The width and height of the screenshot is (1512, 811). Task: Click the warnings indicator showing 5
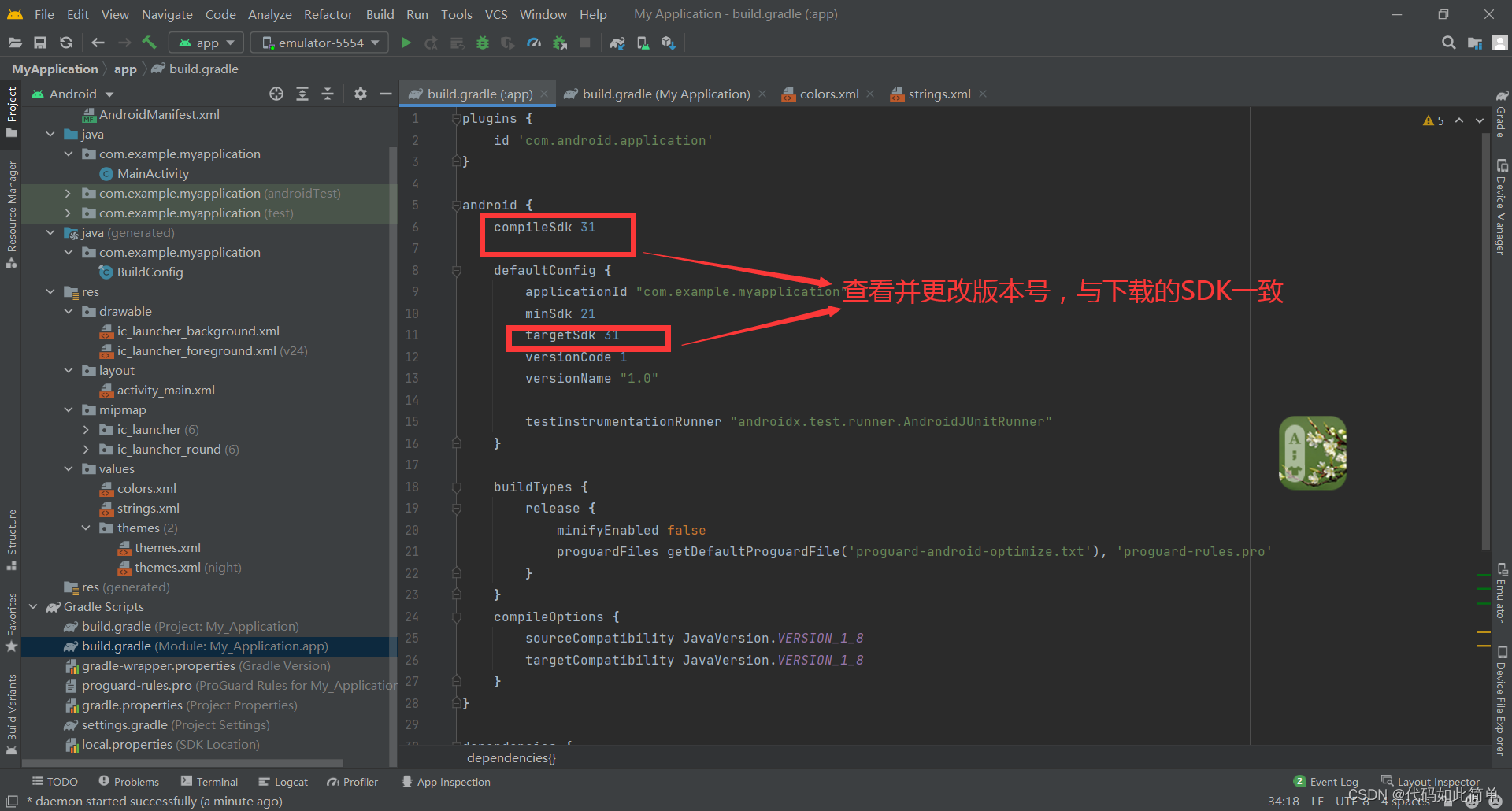pyautogui.click(x=1433, y=120)
